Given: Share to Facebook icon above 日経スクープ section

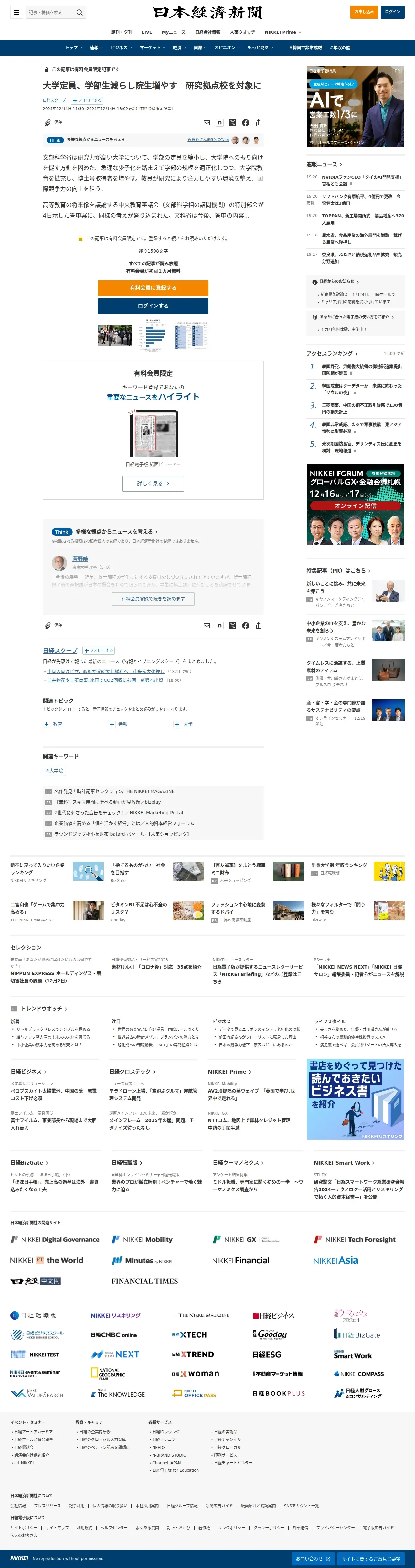Looking at the screenshot, I should click(x=246, y=626).
